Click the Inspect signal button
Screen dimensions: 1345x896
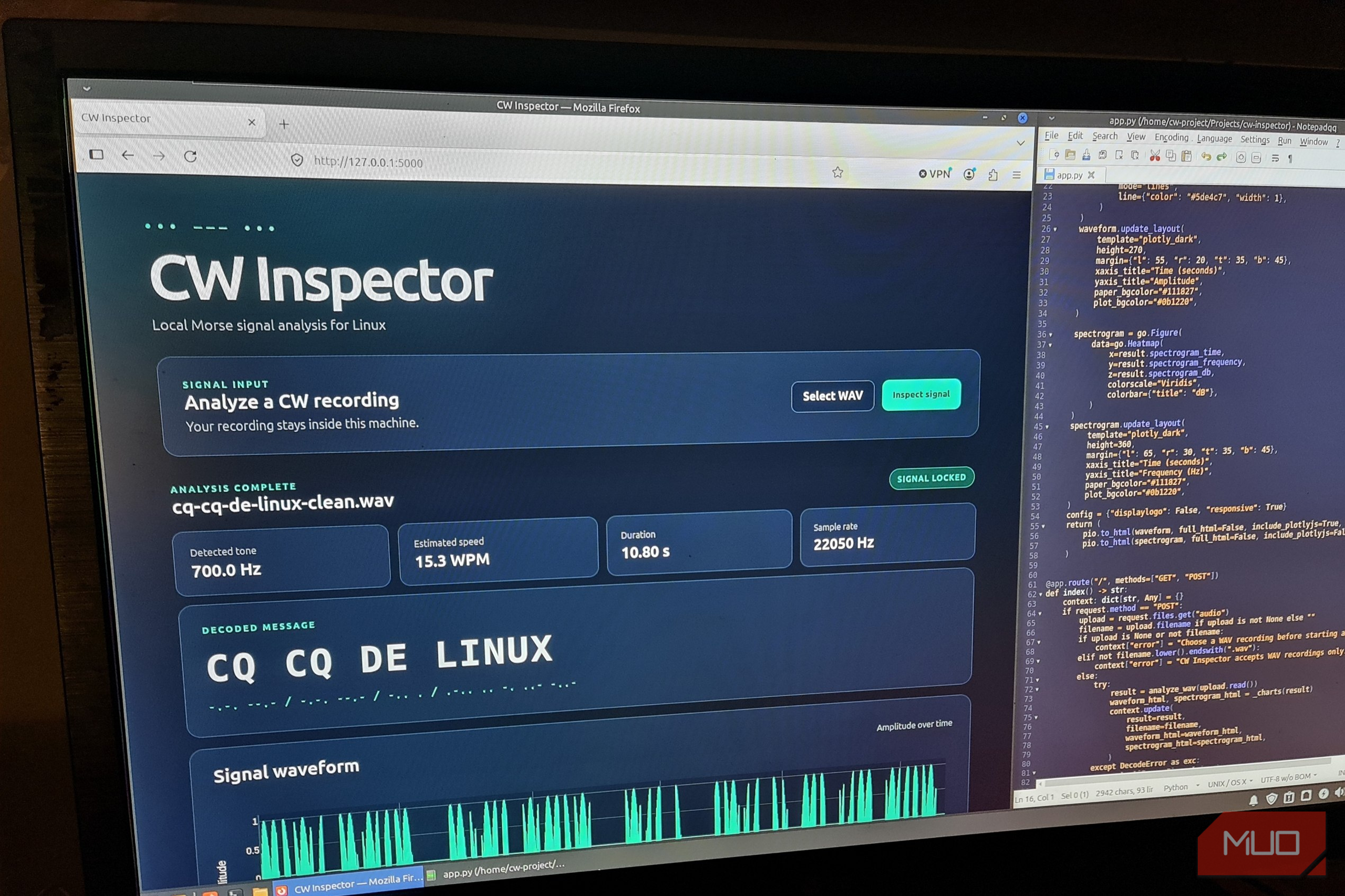(921, 394)
